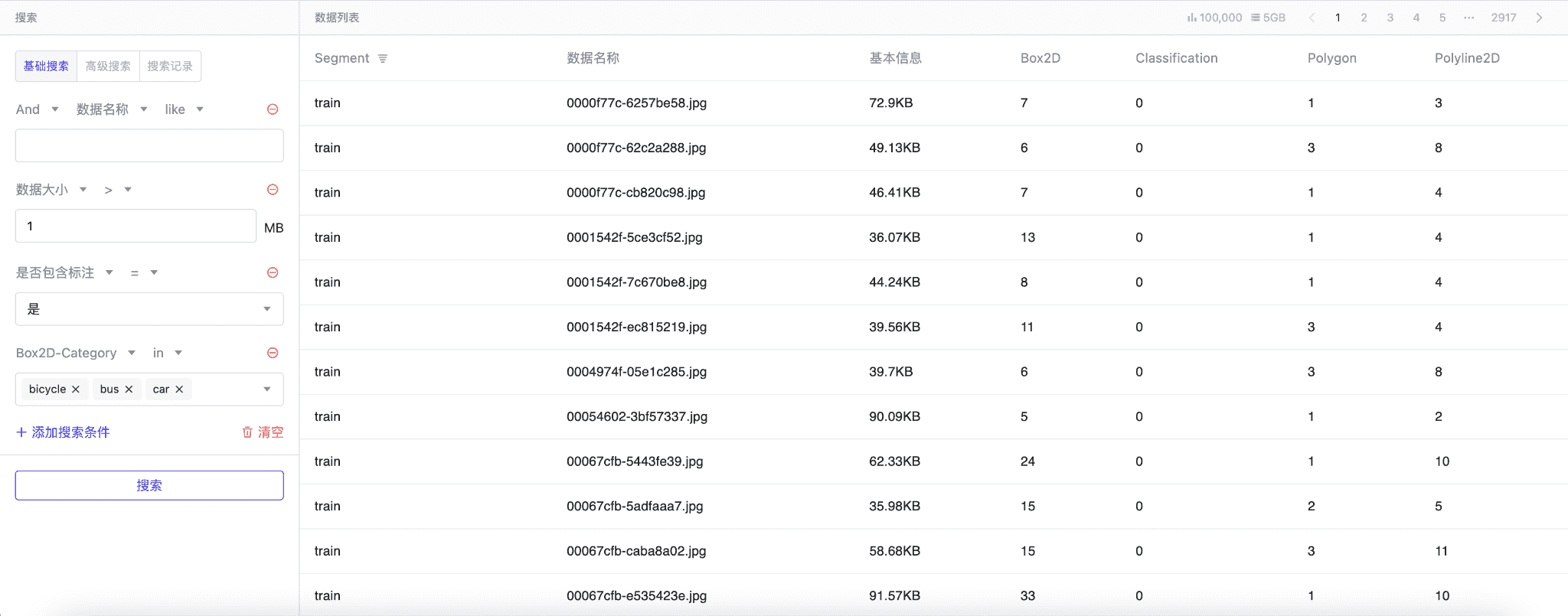The width and height of the screenshot is (1568, 616).
Task: Click the 5GB size indicator
Action: (1269, 18)
